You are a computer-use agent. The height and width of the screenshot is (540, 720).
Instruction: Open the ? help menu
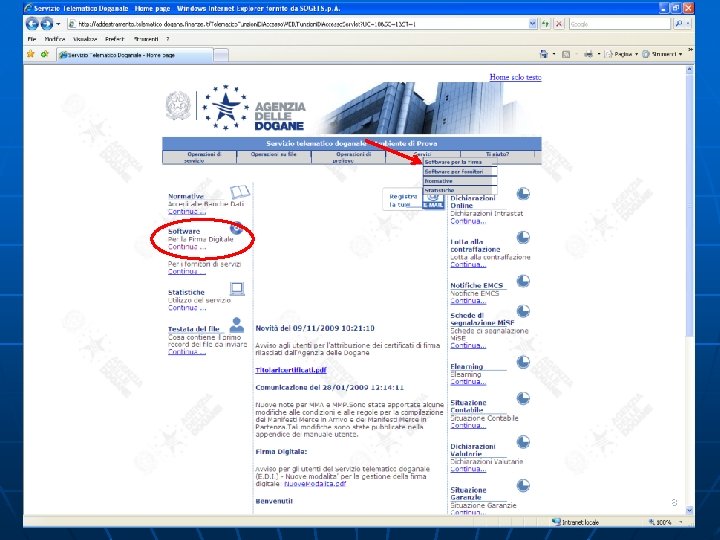coord(168,39)
